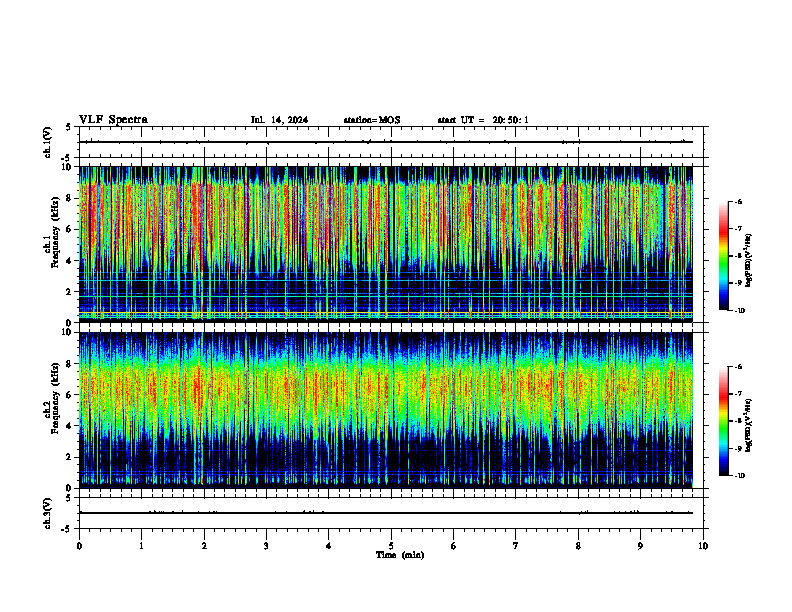This screenshot has height=612, width=792.
Task: Click the ch.2 "Frequency (kHz)" axis label
Action: 55,397
